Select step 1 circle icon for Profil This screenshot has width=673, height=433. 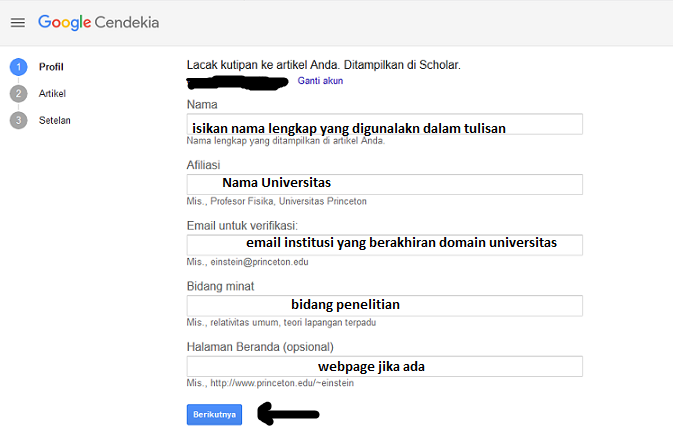tap(18, 67)
